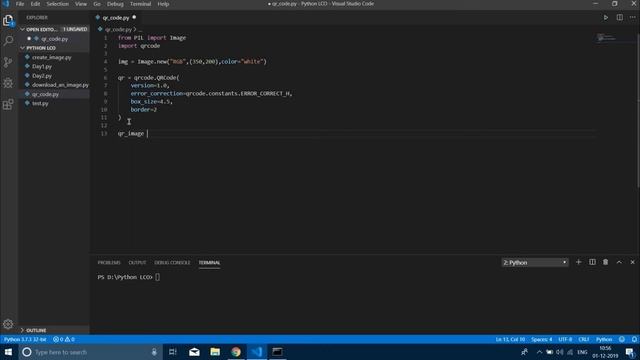This screenshot has height=360, width=640.
Task: Open the command prompt window on taskbar
Action: (278, 352)
